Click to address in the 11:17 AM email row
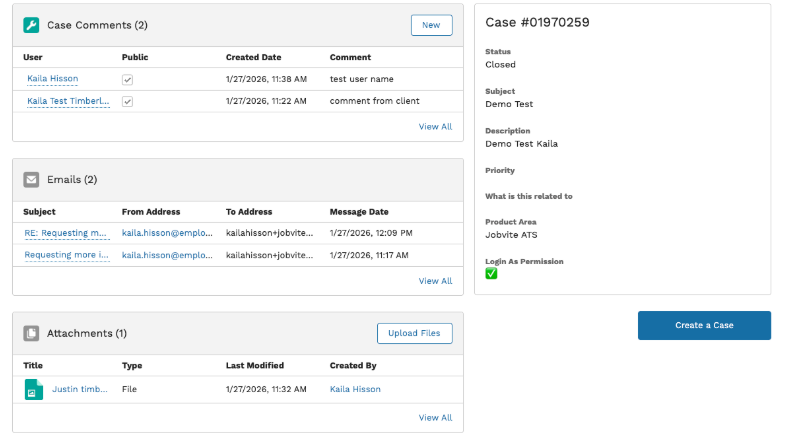Viewport: 792px width, 444px height. click(269, 255)
